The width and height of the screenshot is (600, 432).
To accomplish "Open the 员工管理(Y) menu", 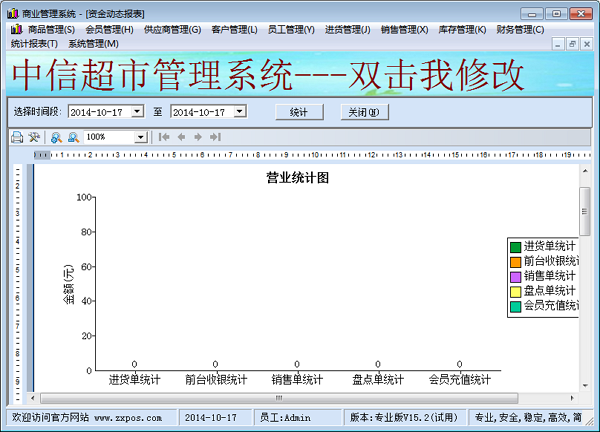I will [x=291, y=29].
